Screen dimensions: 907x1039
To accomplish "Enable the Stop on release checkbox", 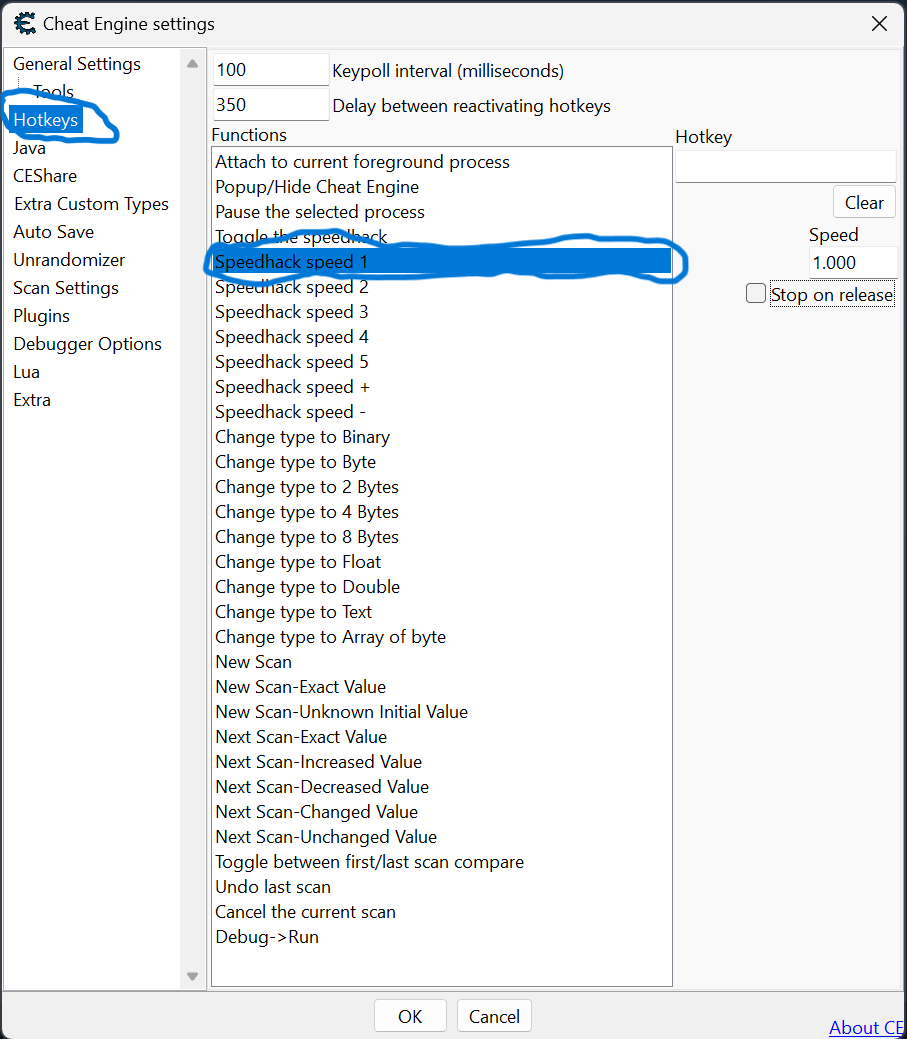I will pos(756,293).
